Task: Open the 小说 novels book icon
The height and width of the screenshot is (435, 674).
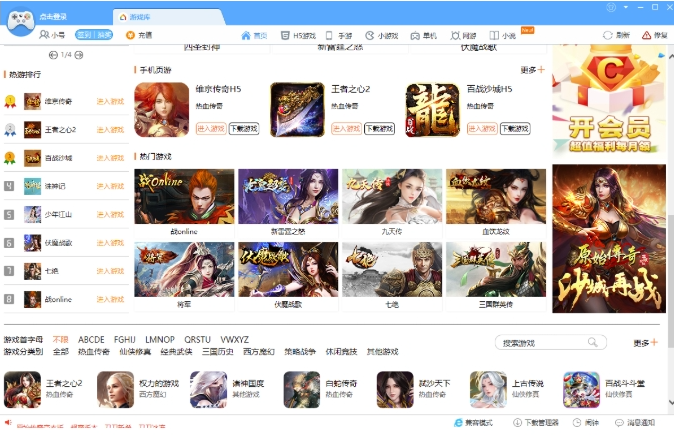Action: pyautogui.click(x=494, y=35)
